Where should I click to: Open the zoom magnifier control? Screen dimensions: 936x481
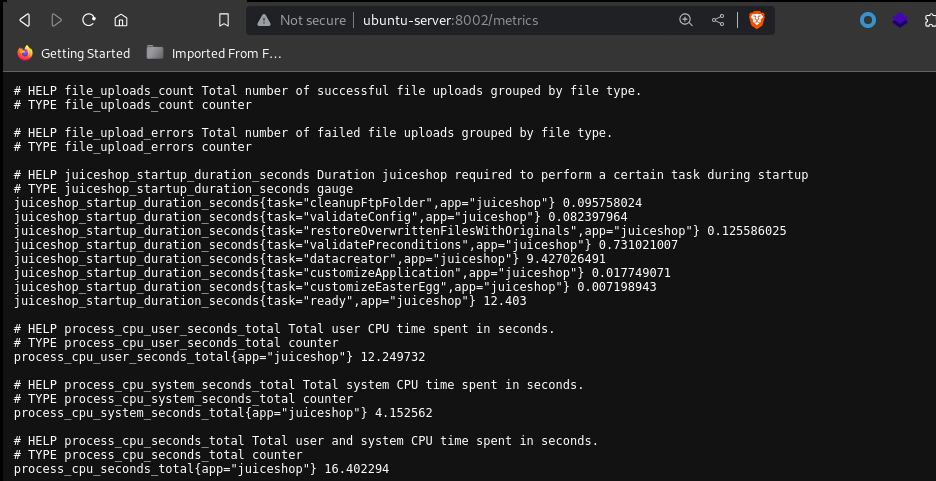coord(686,20)
